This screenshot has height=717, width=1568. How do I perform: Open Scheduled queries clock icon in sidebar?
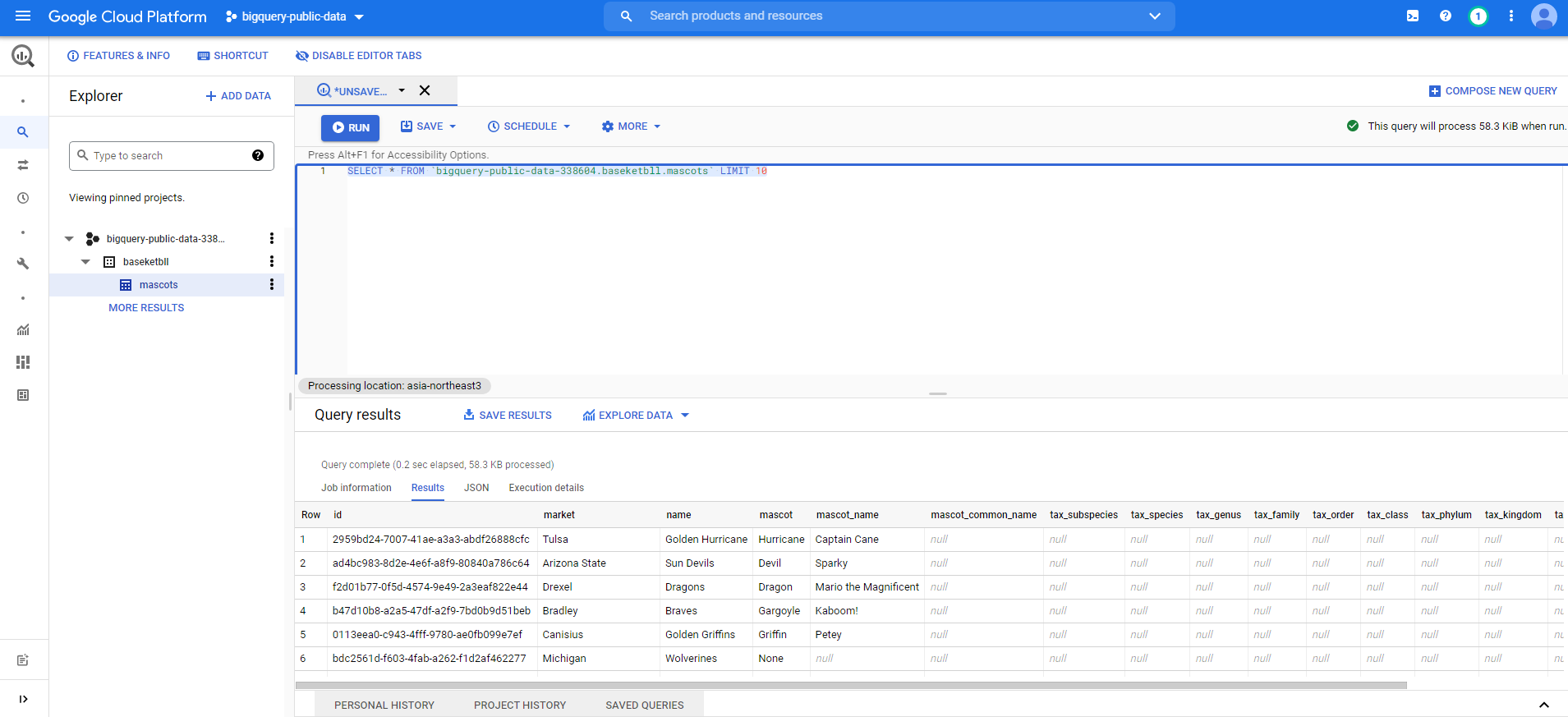[x=23, y=198]
